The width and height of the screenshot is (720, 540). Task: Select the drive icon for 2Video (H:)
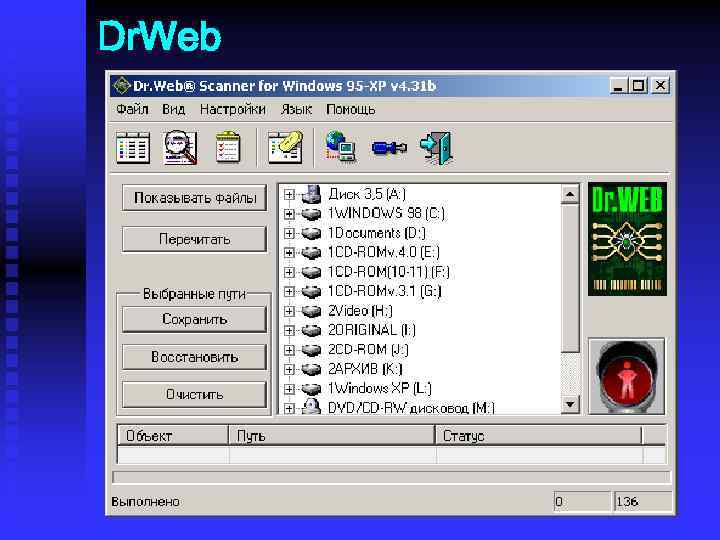pyautogui.click(x=311, y=311)
